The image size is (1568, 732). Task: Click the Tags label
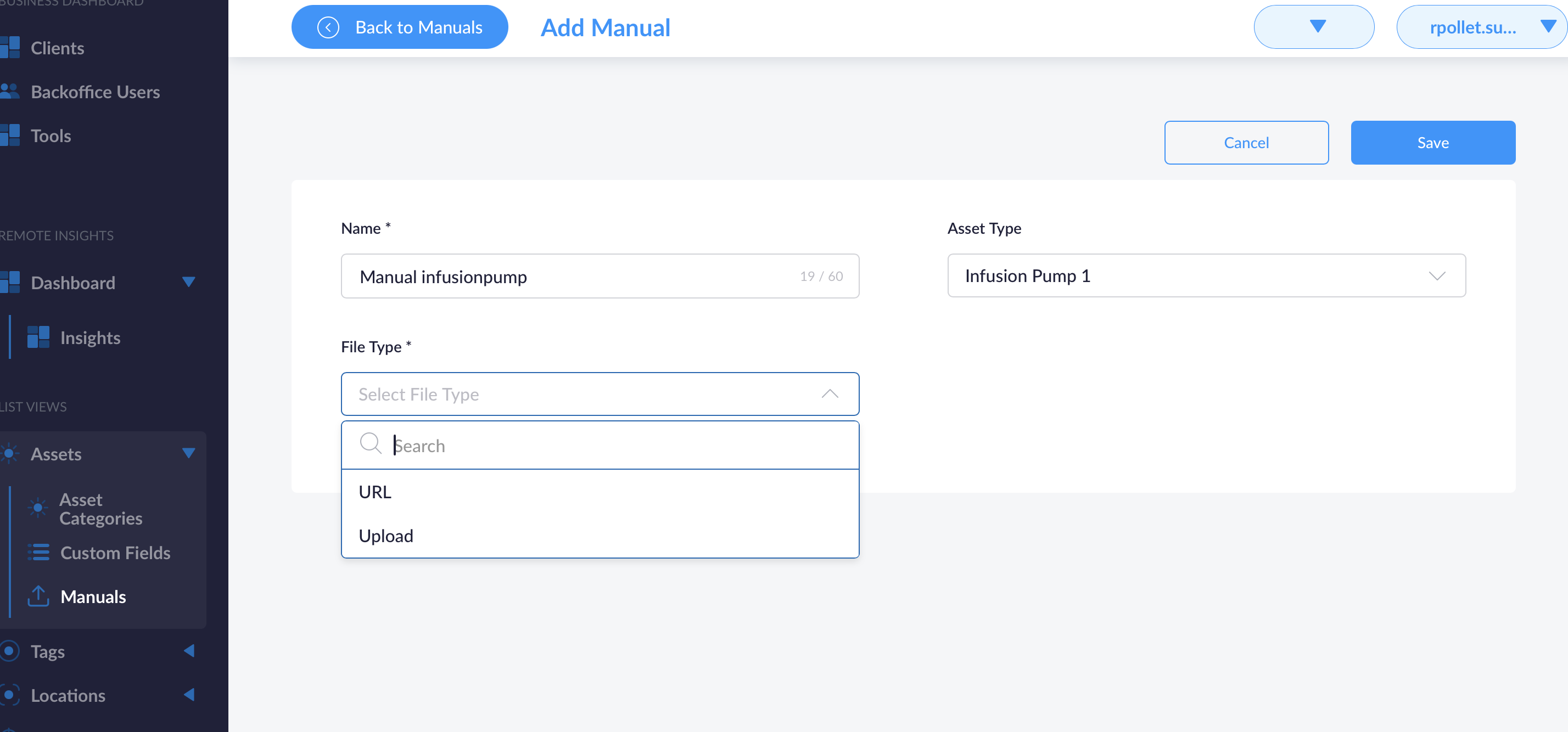(48, 651)
